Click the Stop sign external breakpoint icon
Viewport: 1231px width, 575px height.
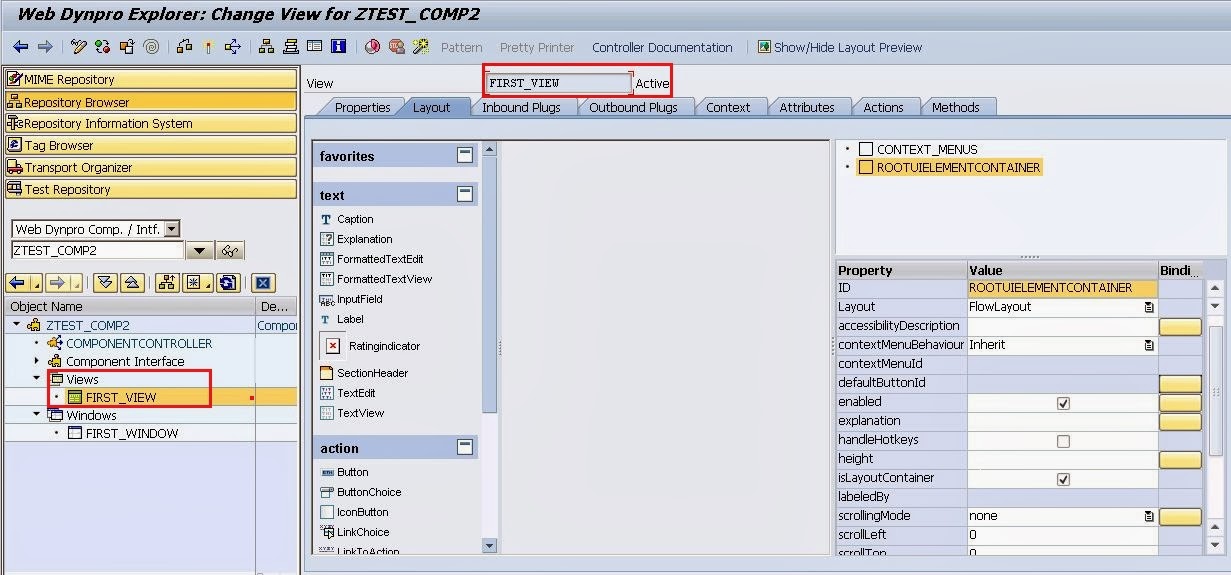pos(397,47)
